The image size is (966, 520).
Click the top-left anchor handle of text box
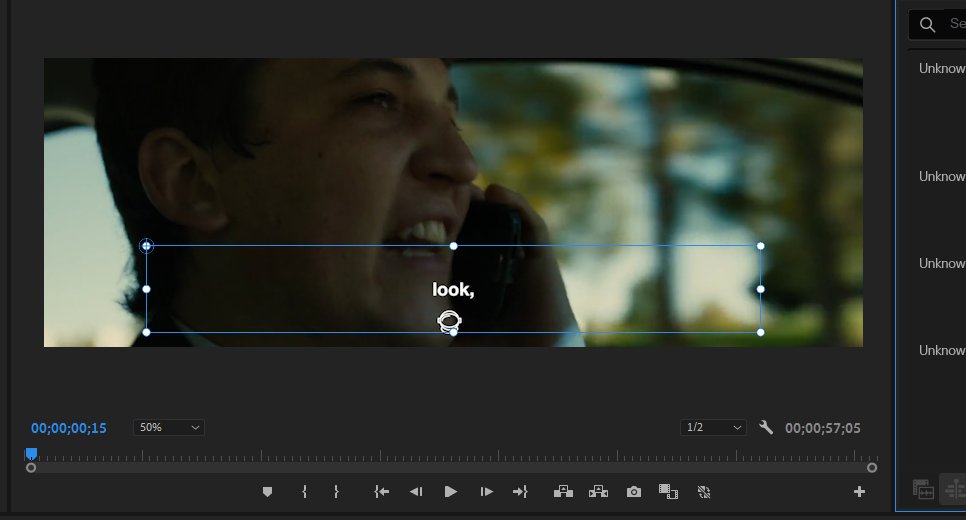click(146, 246)
